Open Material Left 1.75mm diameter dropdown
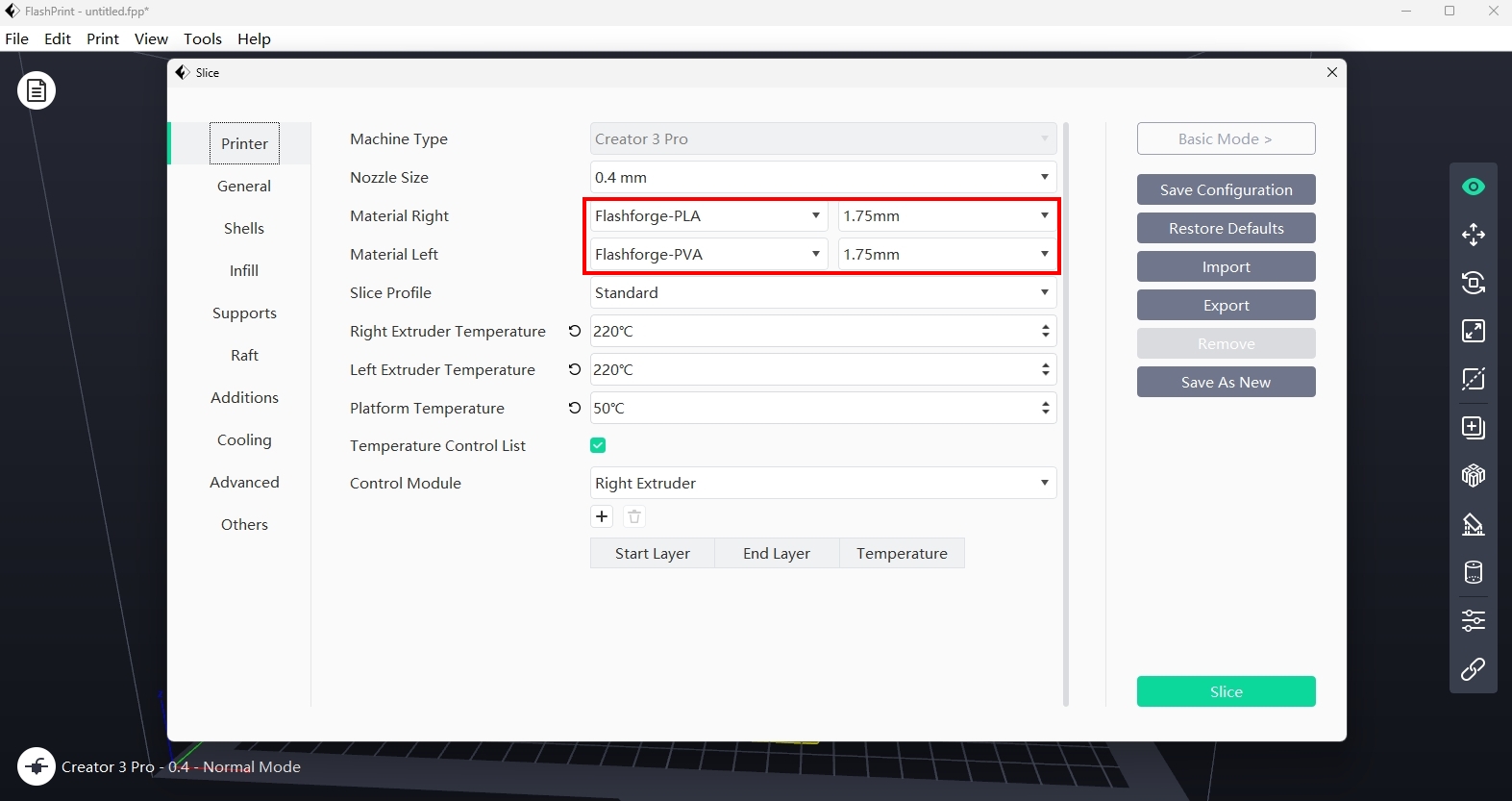Image resolution: width=1512 pixels, height=801 pixels. pyautogui.click(x=947, y=254)
